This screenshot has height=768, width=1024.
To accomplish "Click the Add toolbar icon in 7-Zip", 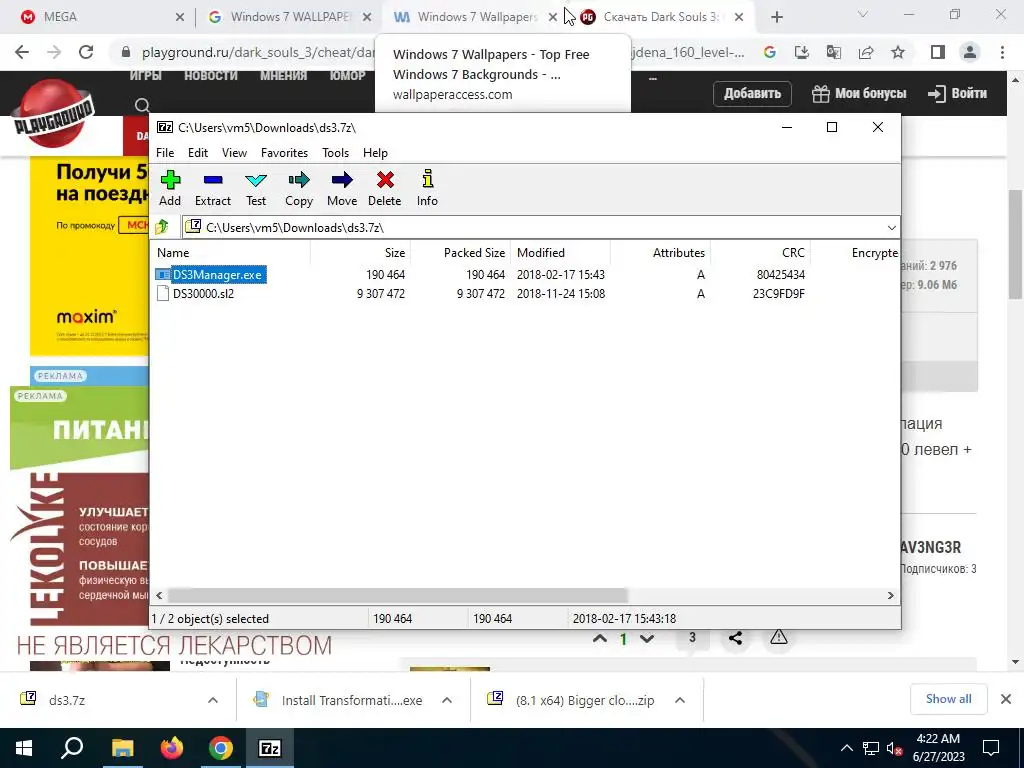I will pos(170,188).
